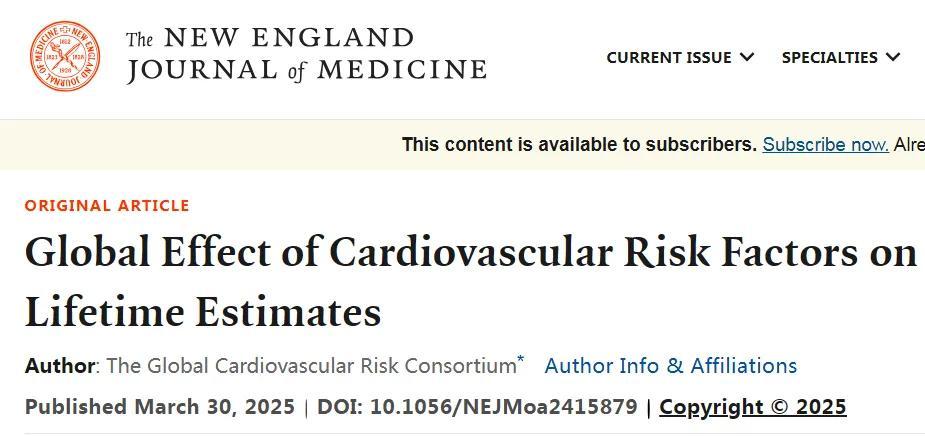Image resolution: width=925 pixels, height=436 pixels.
Task: Open the New England Journal of Medicine wordmark
Action: [x=306, y=55]
